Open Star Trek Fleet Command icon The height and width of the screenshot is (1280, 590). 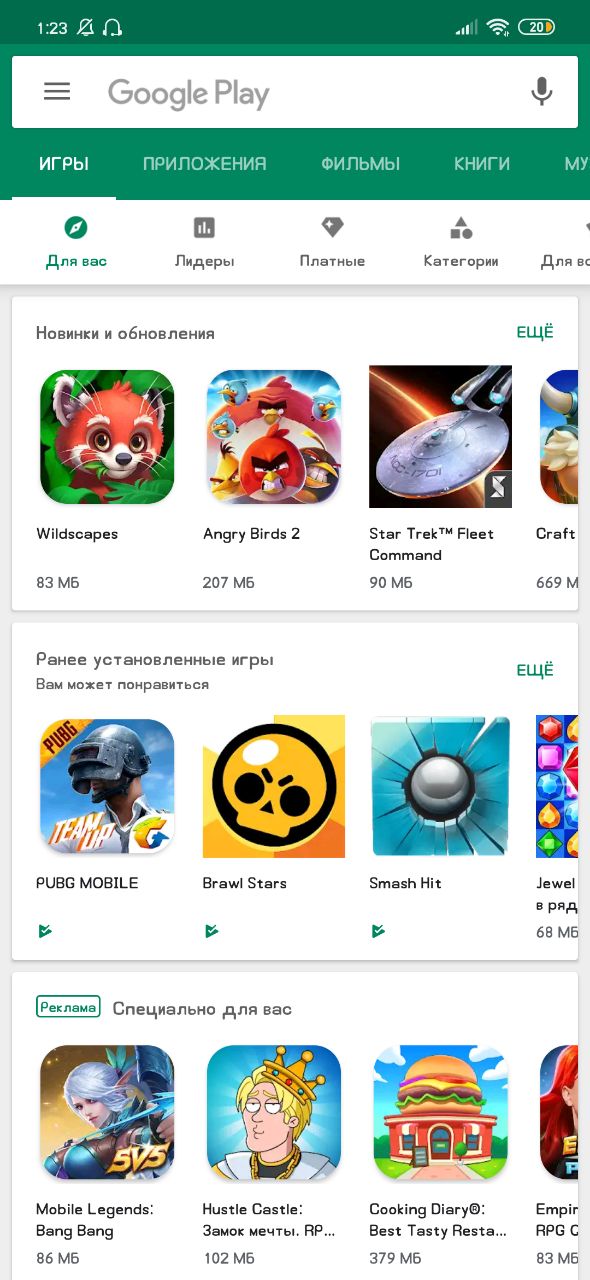click(x=440, y=436)
